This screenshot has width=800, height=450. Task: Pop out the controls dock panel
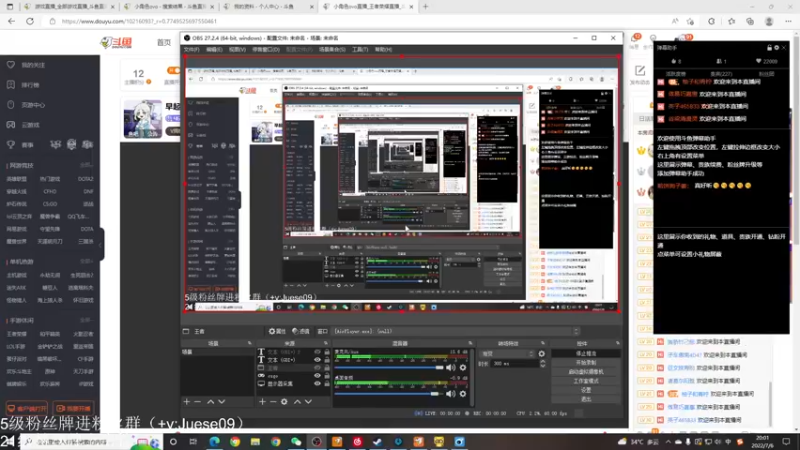618,343
